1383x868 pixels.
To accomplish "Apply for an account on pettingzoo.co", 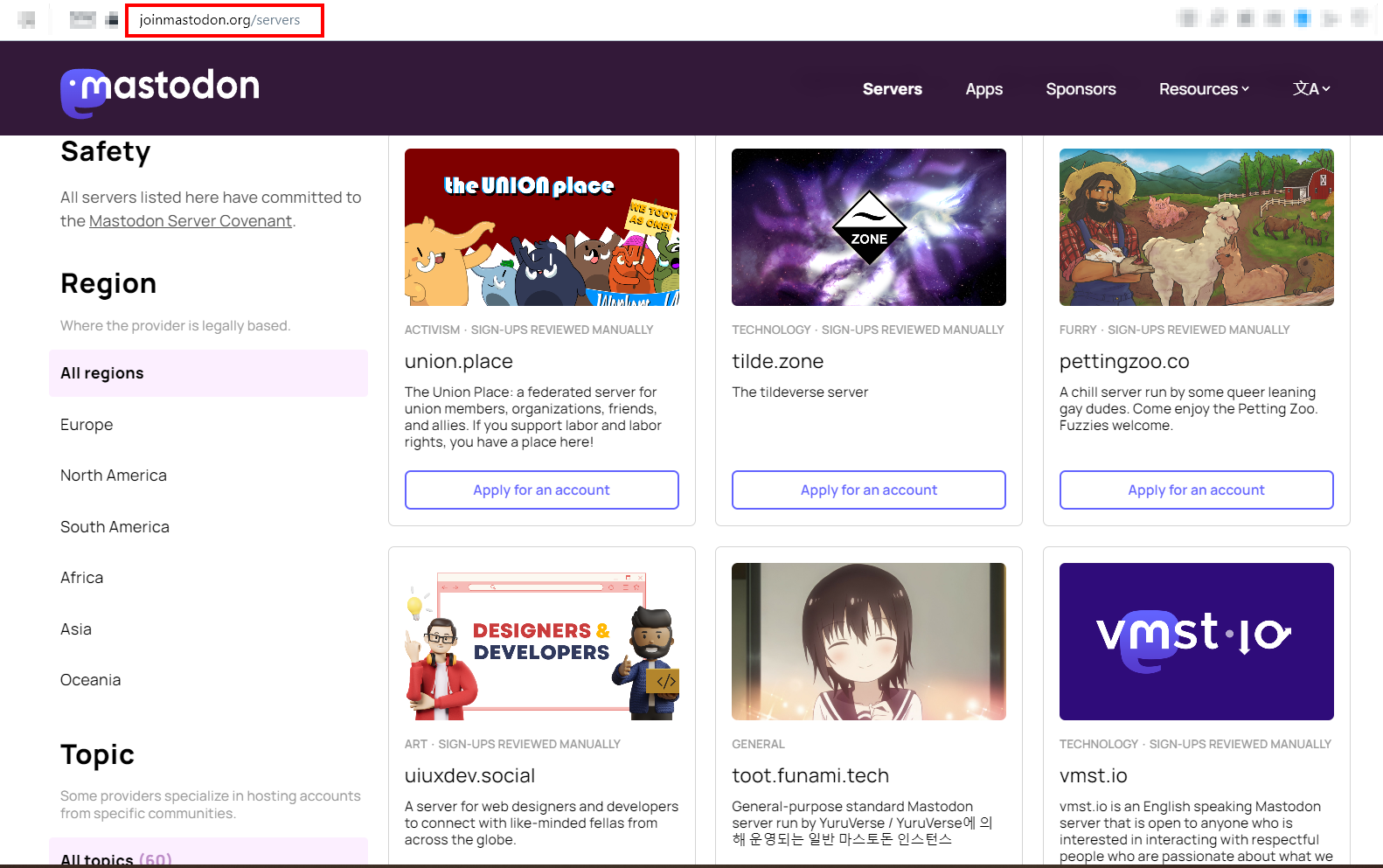I will [x=1197, y=490].
